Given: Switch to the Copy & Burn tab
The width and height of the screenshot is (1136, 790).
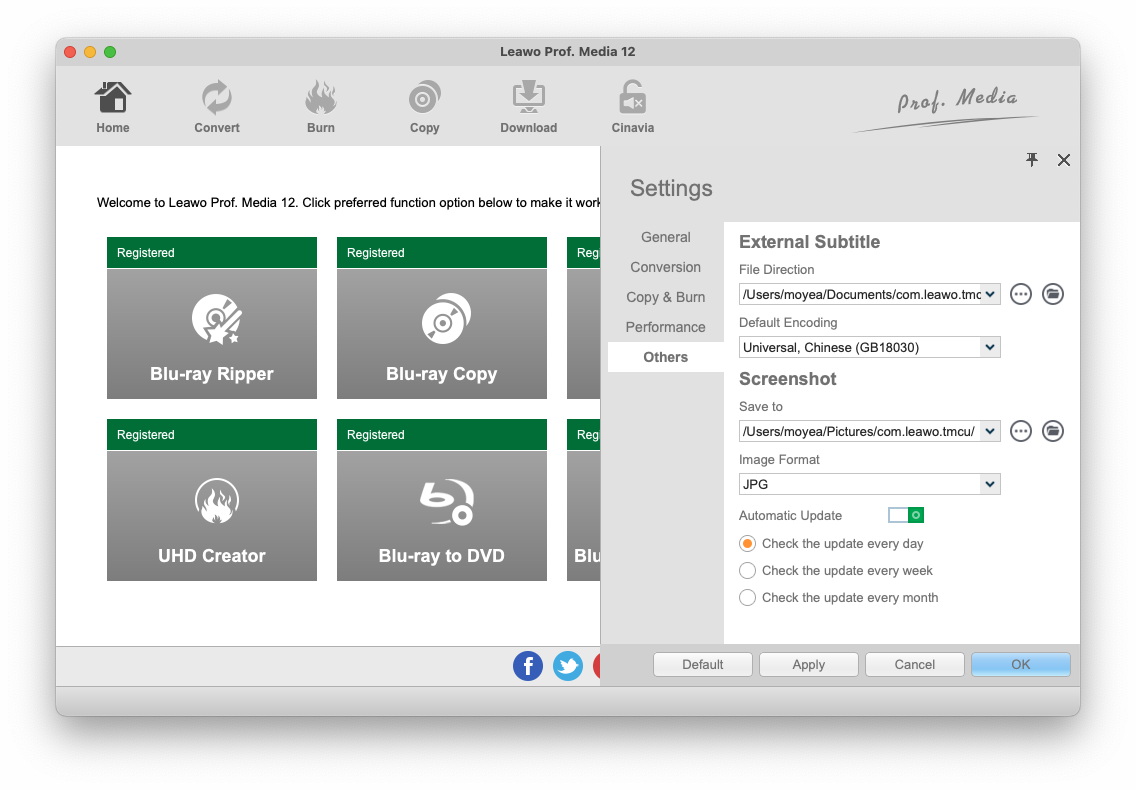Looking at the screenshot, I should point(665,297).
